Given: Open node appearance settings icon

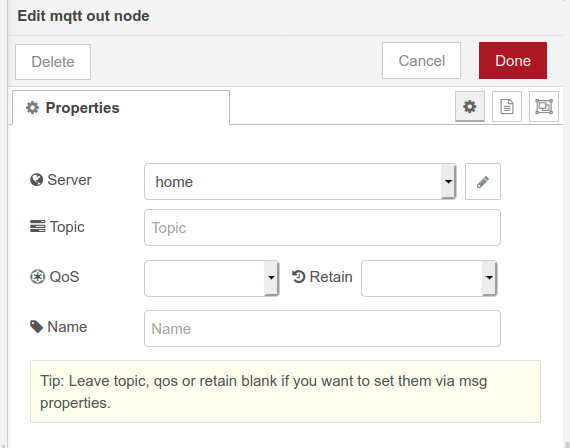Looking at the screenshot, I should coord(544,107).
